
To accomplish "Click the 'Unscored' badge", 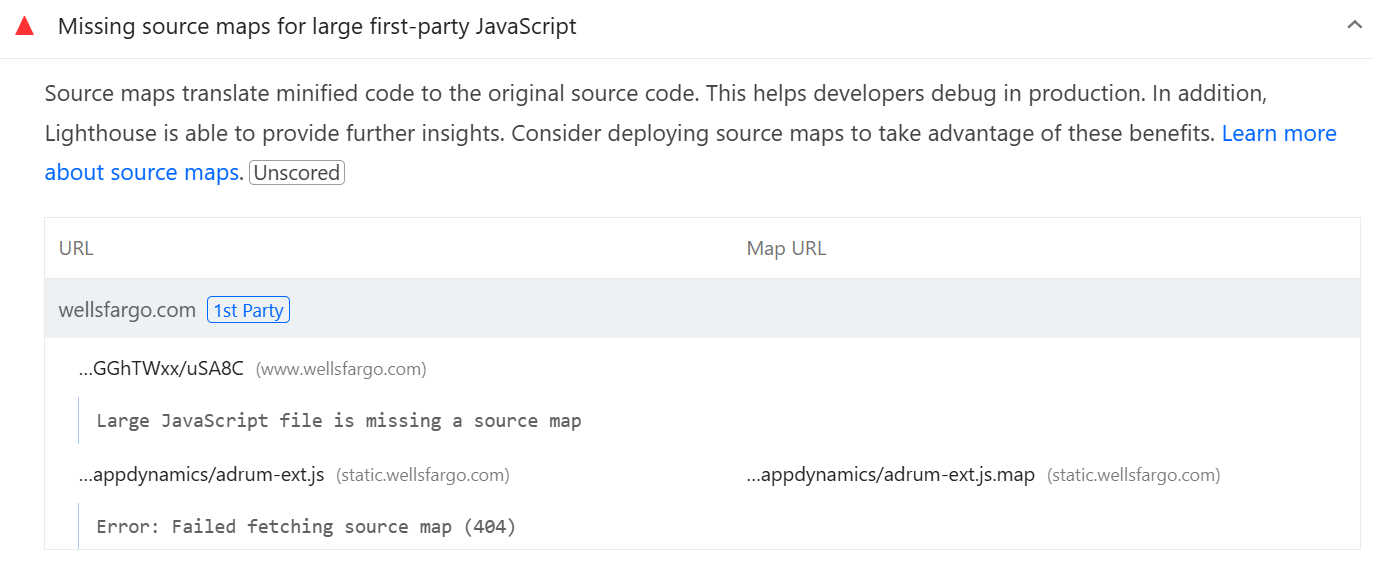I will click(x=297, y=172).
